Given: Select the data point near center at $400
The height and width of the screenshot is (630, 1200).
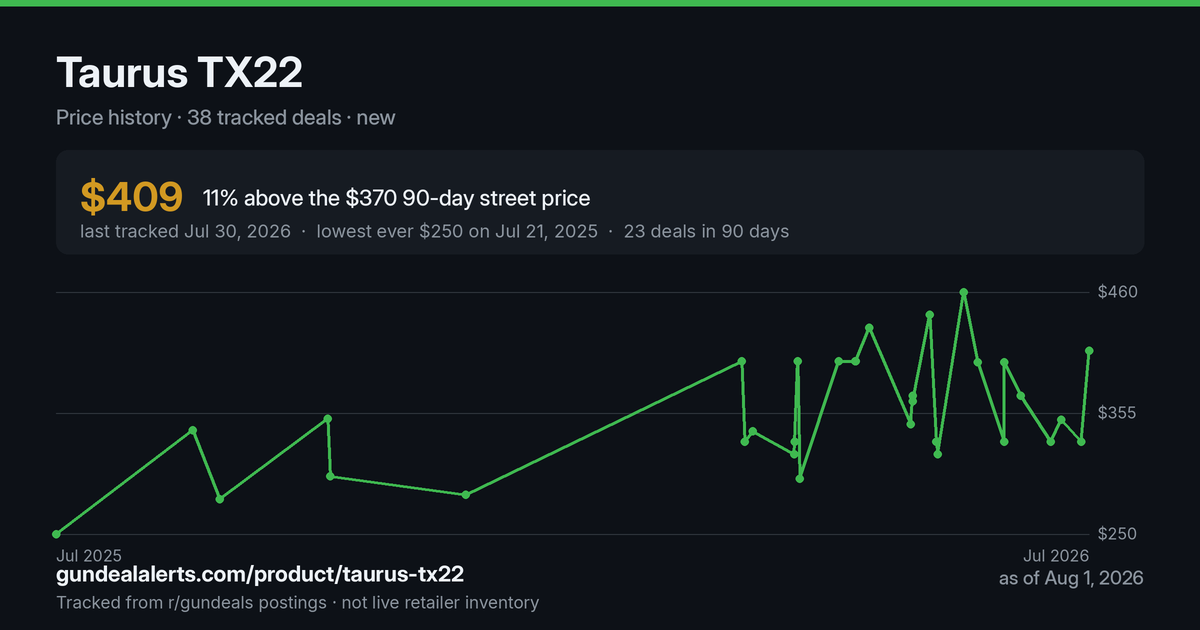Looking at the screenshot, I should coord(741,361).
